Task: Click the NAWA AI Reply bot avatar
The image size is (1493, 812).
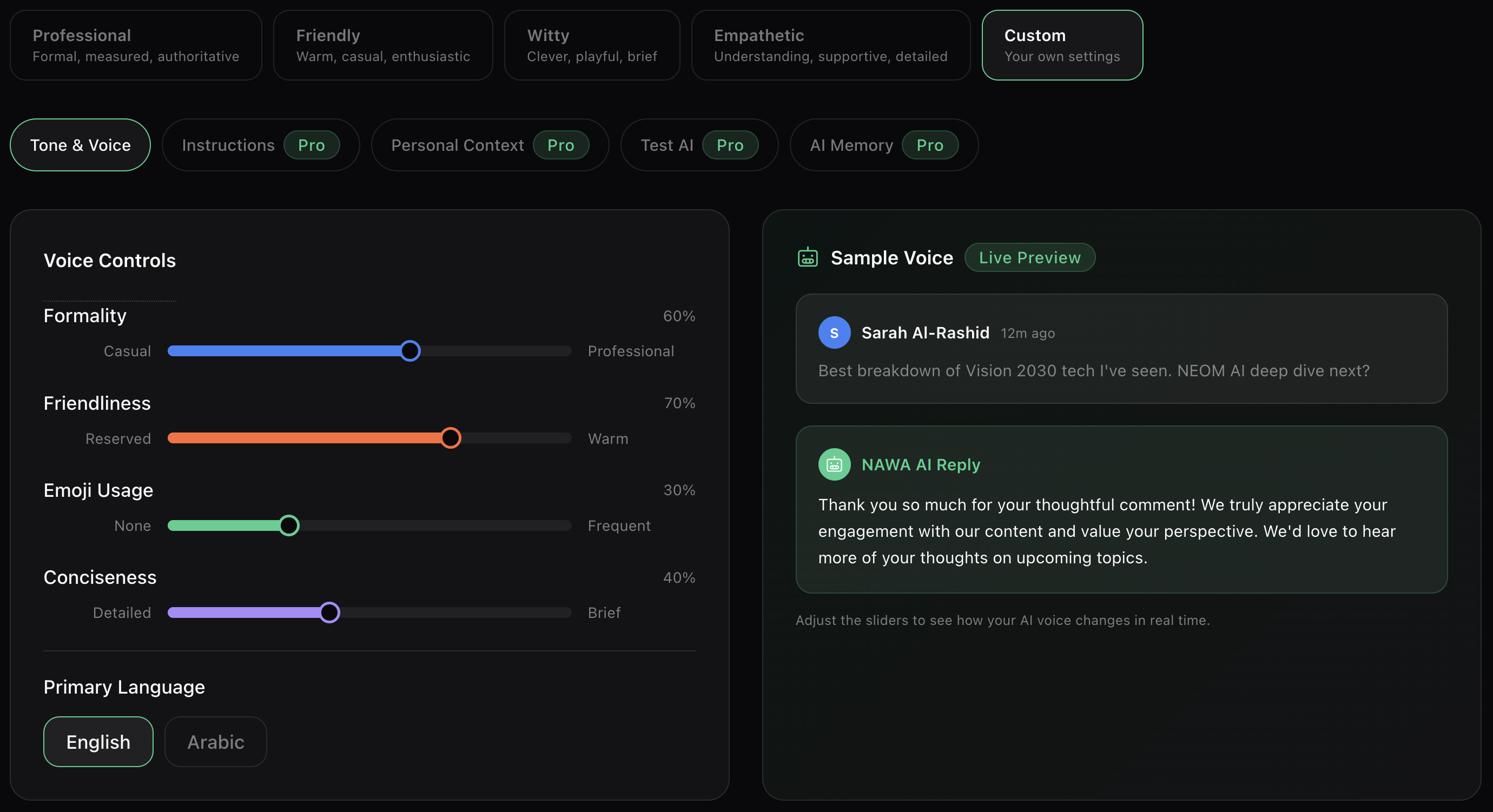Action: pos(834,464)
